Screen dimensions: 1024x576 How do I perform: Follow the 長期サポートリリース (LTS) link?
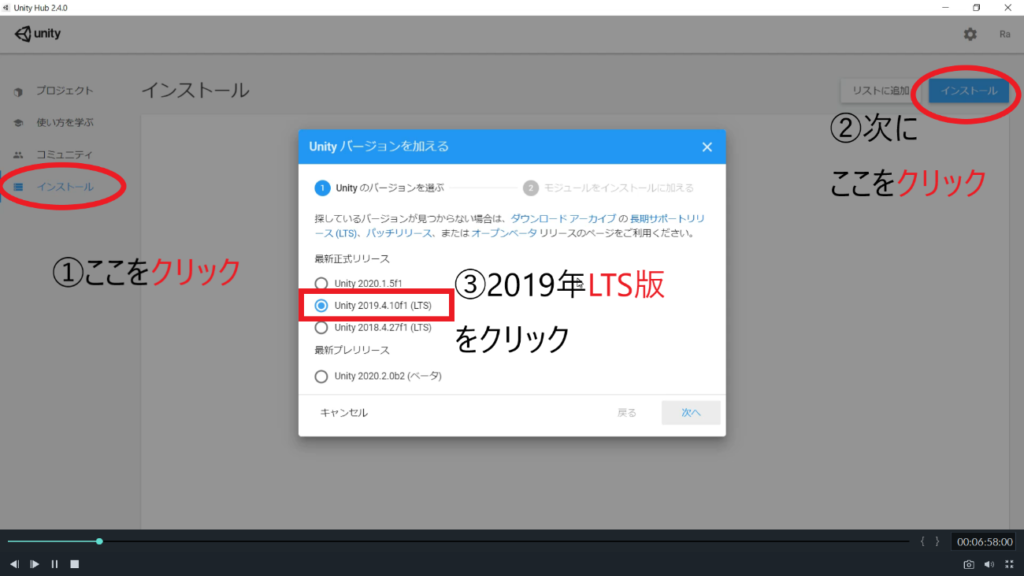coord(667,219)
